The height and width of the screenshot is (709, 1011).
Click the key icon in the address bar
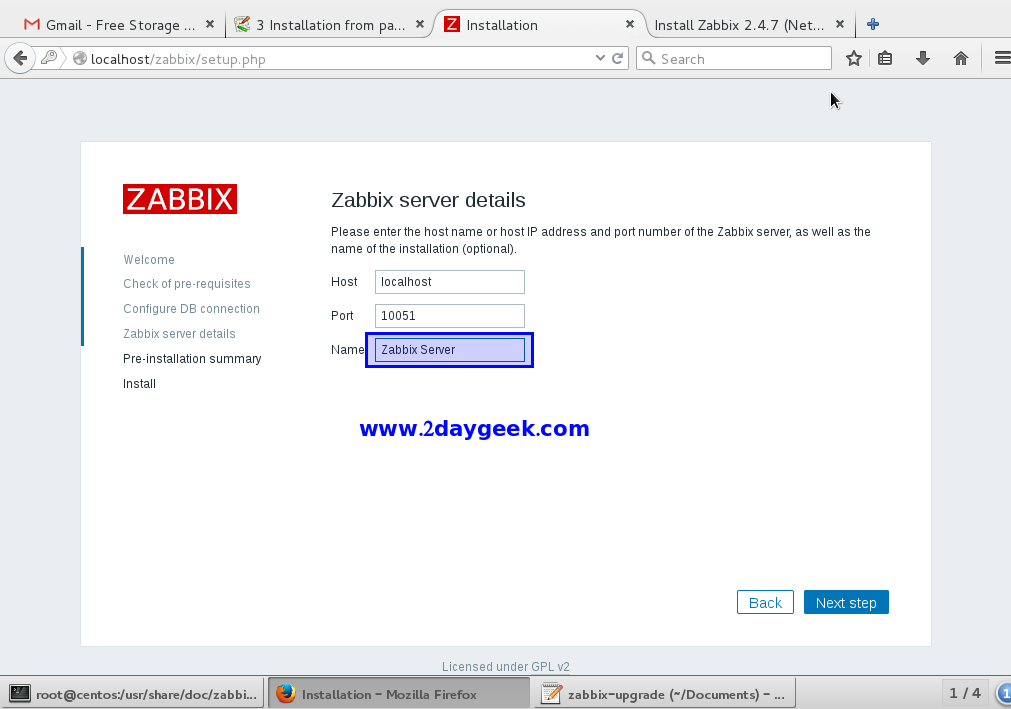48,58
